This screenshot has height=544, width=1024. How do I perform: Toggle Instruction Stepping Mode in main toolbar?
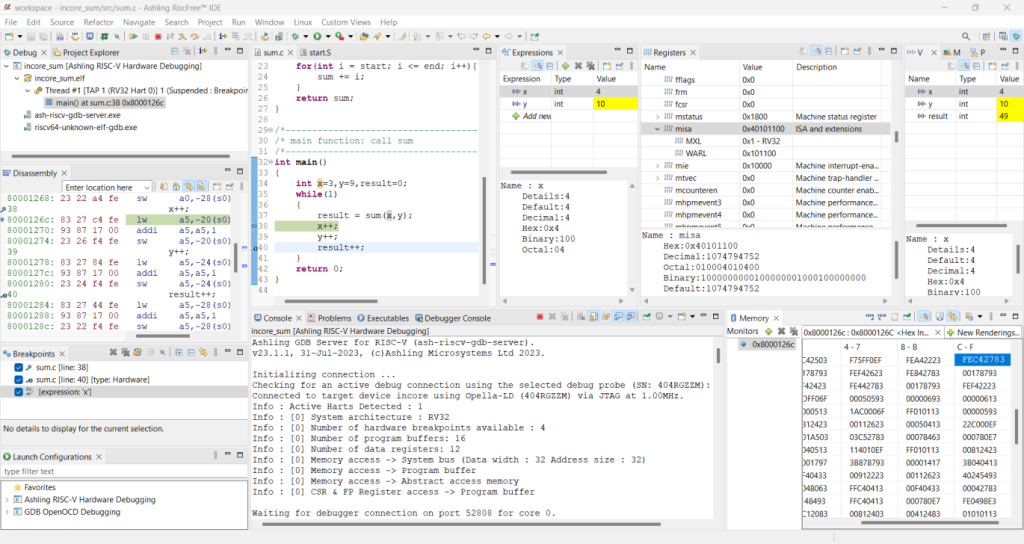click(x=223, y=37)
